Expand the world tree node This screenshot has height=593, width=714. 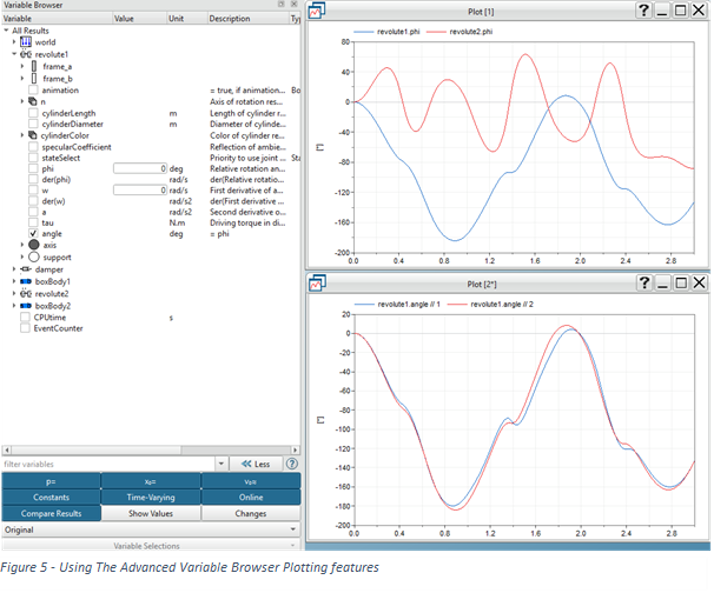14,42
